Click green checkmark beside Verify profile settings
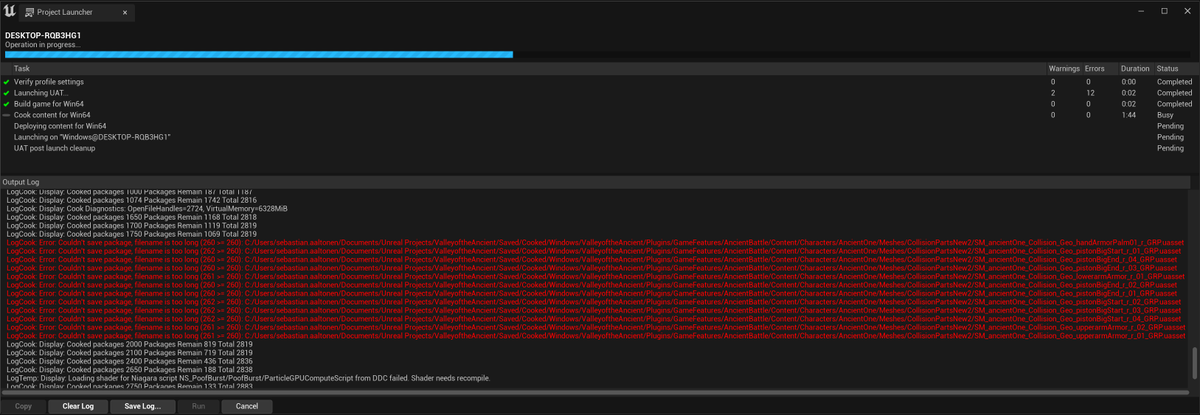This screenshot has width=1200, height=415. [x=7, y=82]
